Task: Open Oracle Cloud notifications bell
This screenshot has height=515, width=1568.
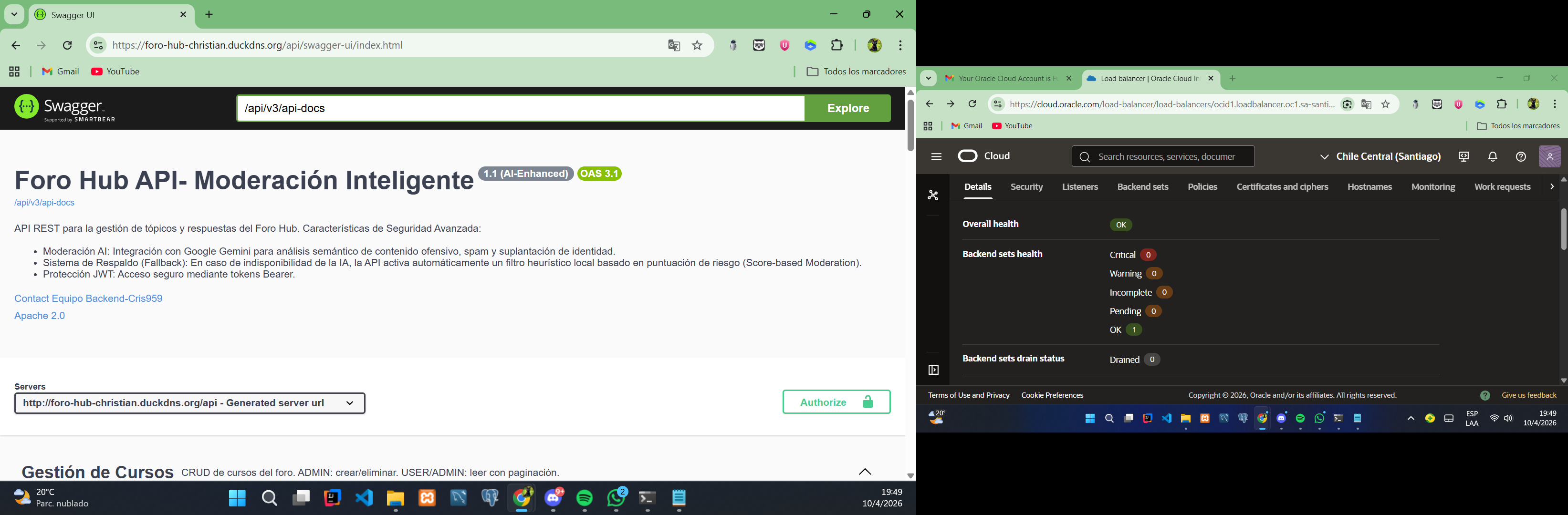Action: tap(1493, 157)
